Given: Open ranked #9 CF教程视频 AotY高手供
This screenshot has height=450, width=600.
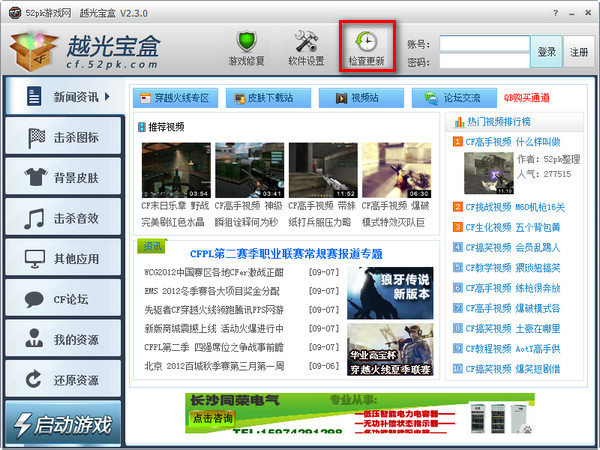Looking at the screenshot, I should tap(513, 349).
